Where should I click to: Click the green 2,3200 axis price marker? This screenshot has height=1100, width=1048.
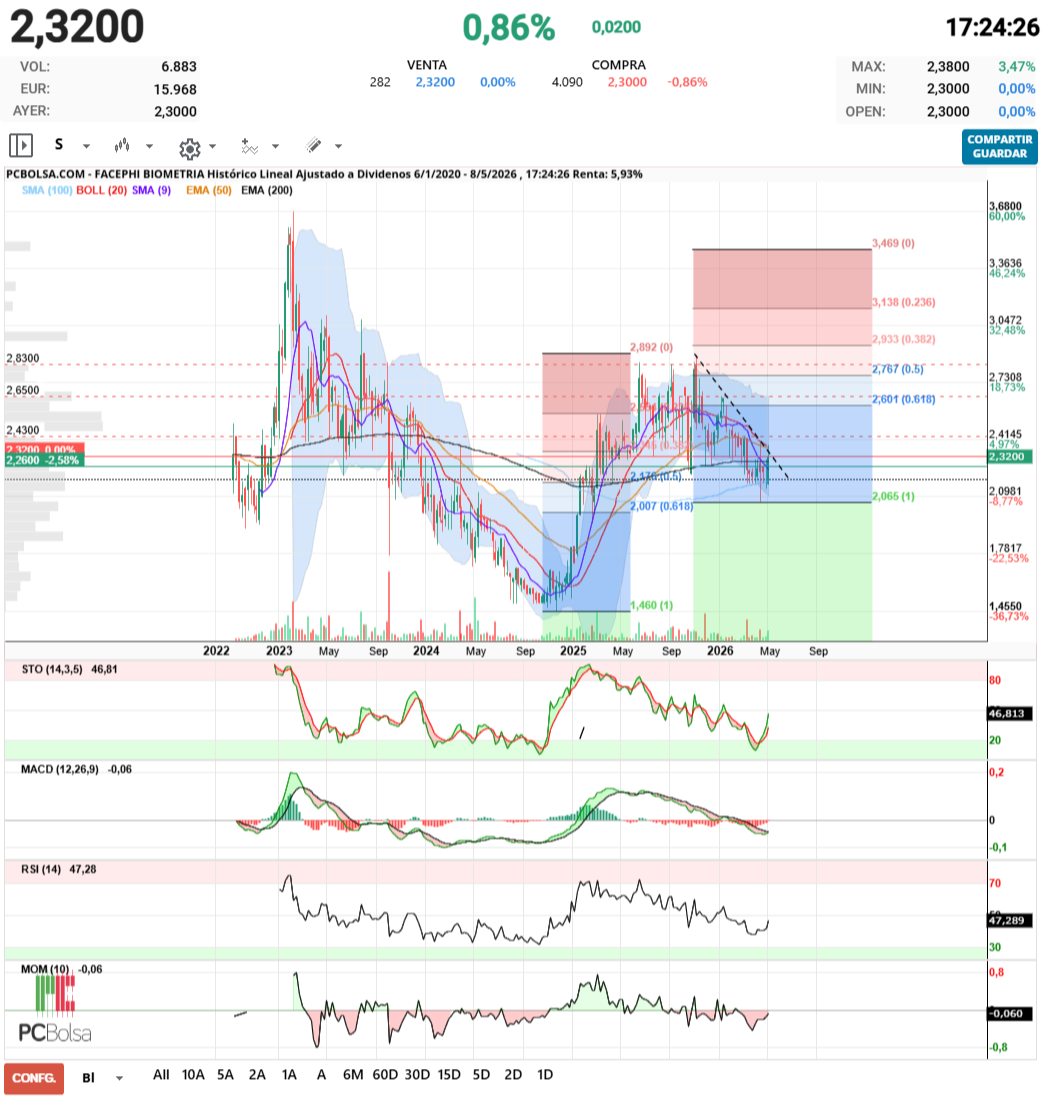click(x=1007, y=457)
